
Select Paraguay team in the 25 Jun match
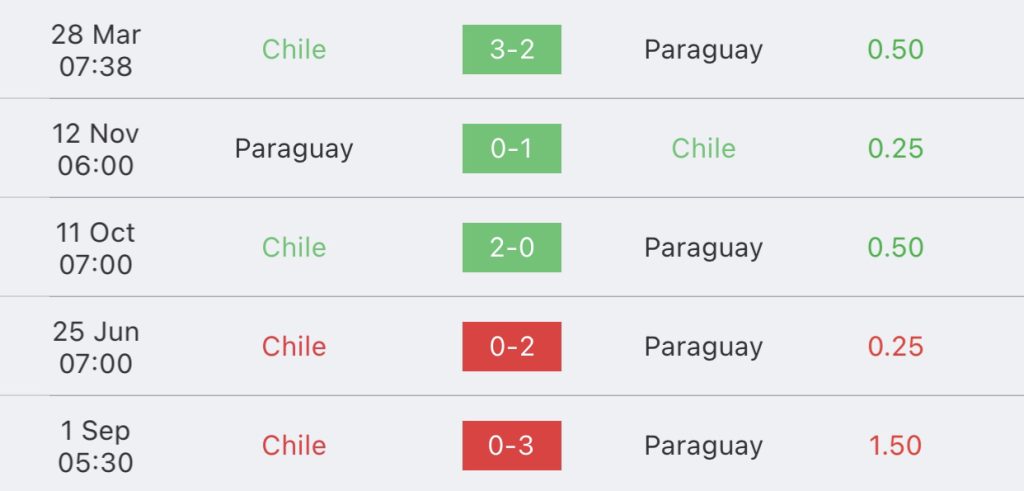click(x=703, y=347)
